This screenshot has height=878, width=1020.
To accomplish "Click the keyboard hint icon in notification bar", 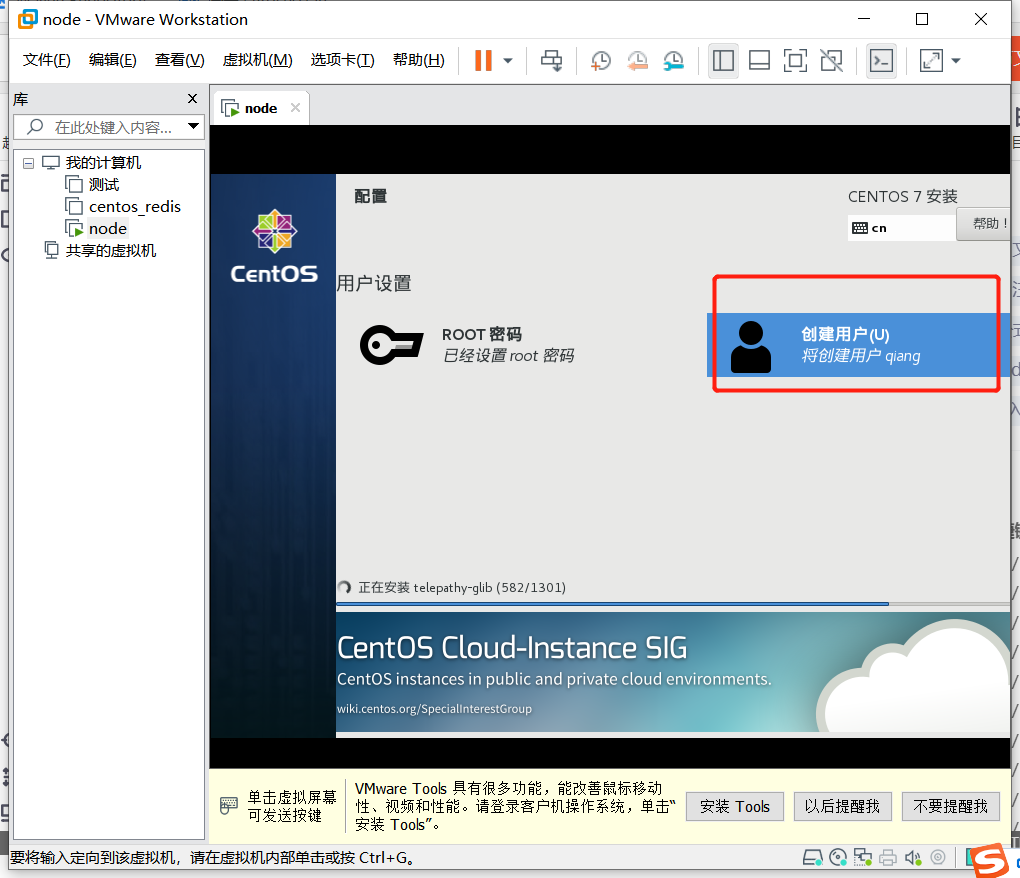I will 229,806.
